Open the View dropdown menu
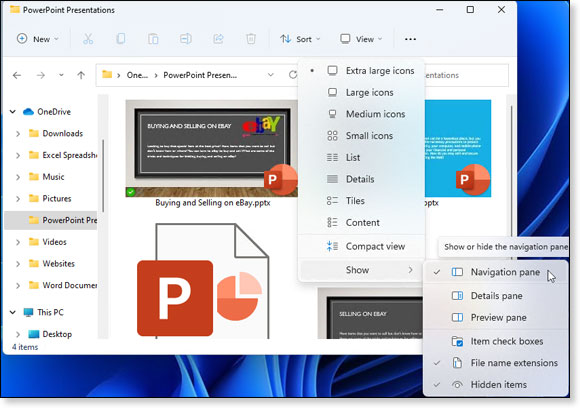Screen dimensions: 580x408 (x=361, y=39)
